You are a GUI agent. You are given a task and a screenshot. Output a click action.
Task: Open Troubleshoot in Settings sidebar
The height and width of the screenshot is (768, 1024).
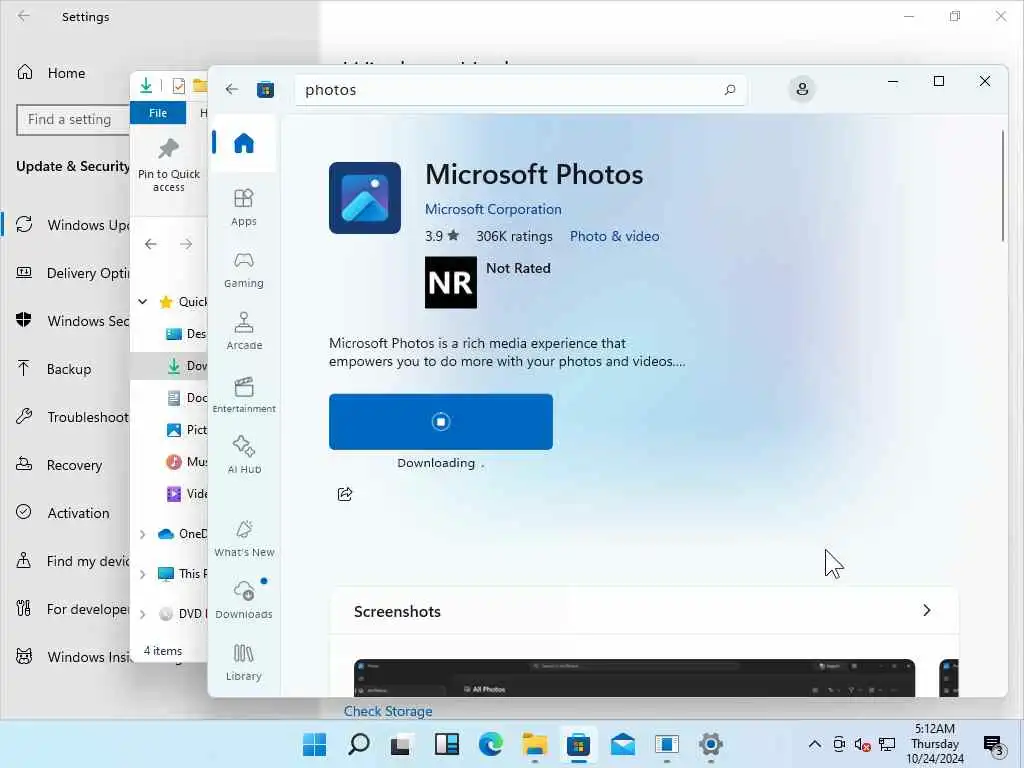point(72,417)
